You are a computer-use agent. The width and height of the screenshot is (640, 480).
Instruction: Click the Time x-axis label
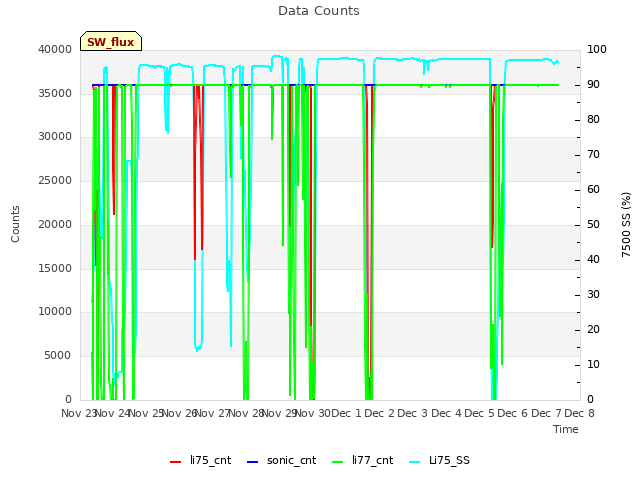click(x=566, y=429)
